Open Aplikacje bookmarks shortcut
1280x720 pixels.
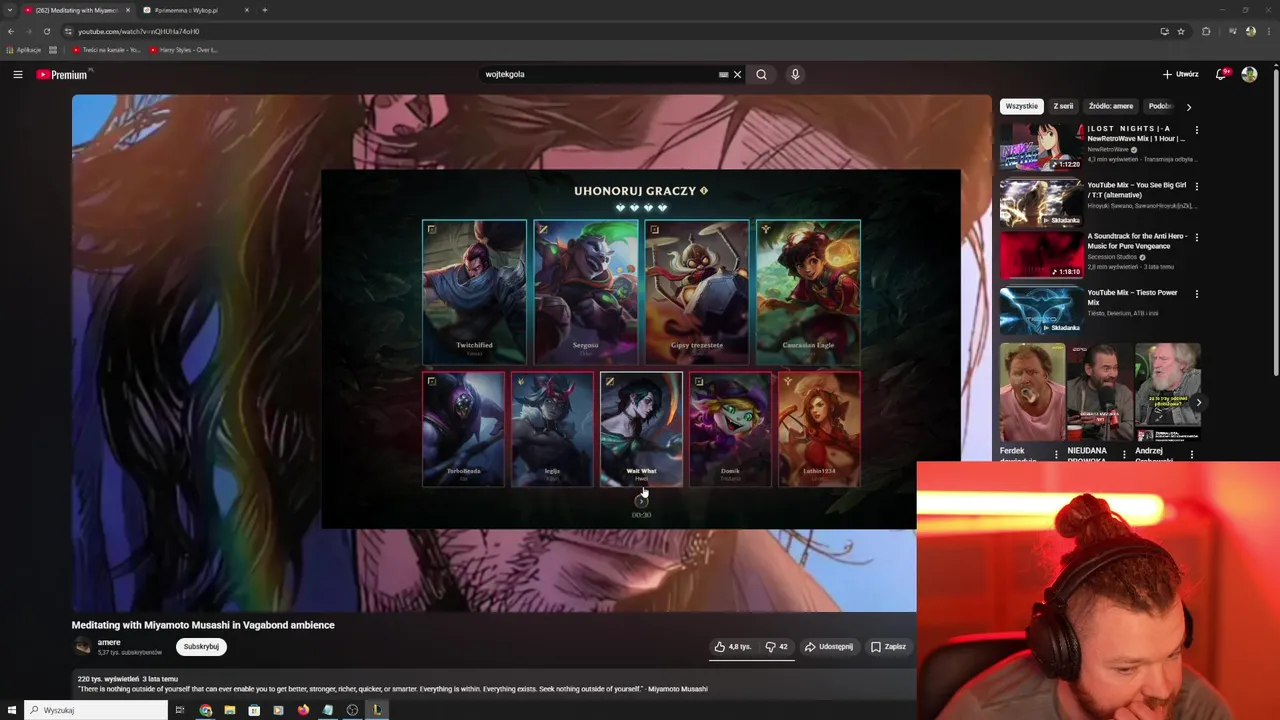point(23,49)
